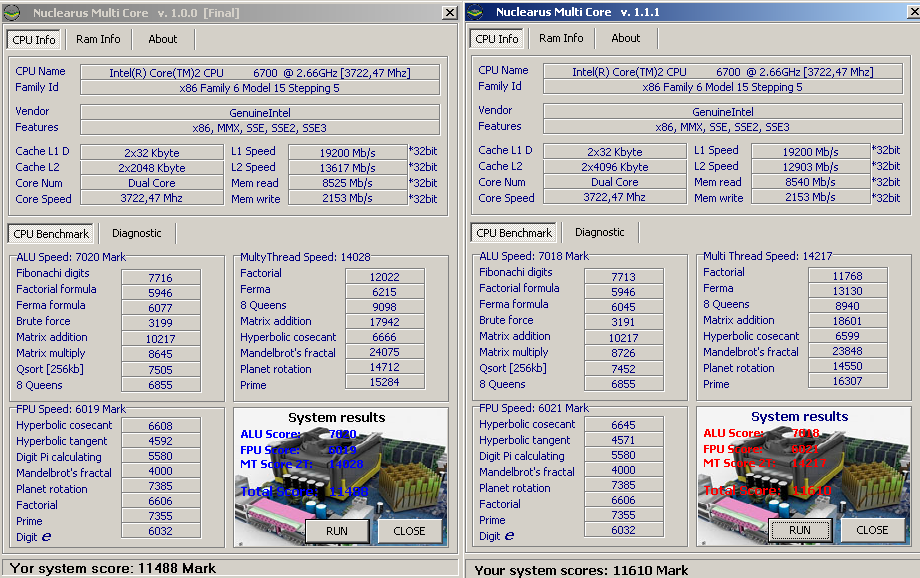Click the multi-thread 8 Queens value 9098
Image resolution: width=920 pixels, height=578 pixels.
pyautogui.click(x=385, y=306)
